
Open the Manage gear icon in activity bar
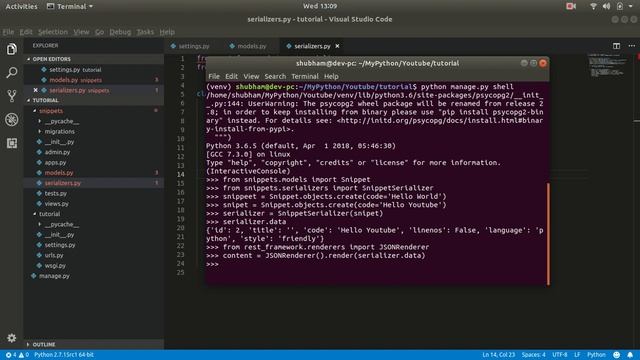pyautogui.click(x=11, y=338)
